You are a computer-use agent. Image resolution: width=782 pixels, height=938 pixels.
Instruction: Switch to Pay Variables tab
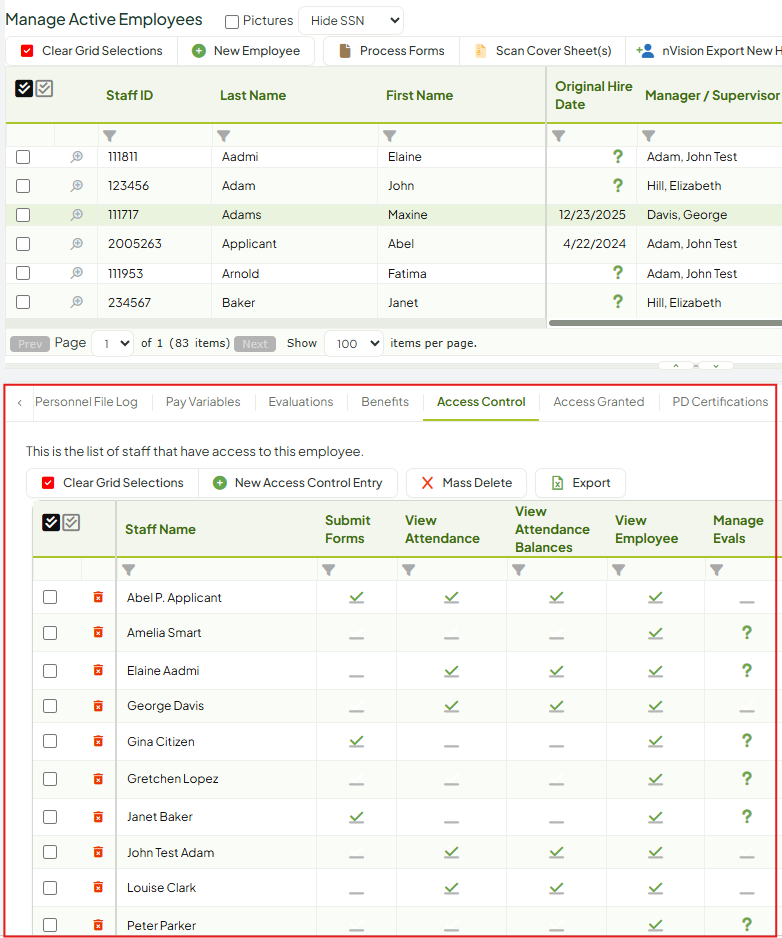tap(203, 402)
